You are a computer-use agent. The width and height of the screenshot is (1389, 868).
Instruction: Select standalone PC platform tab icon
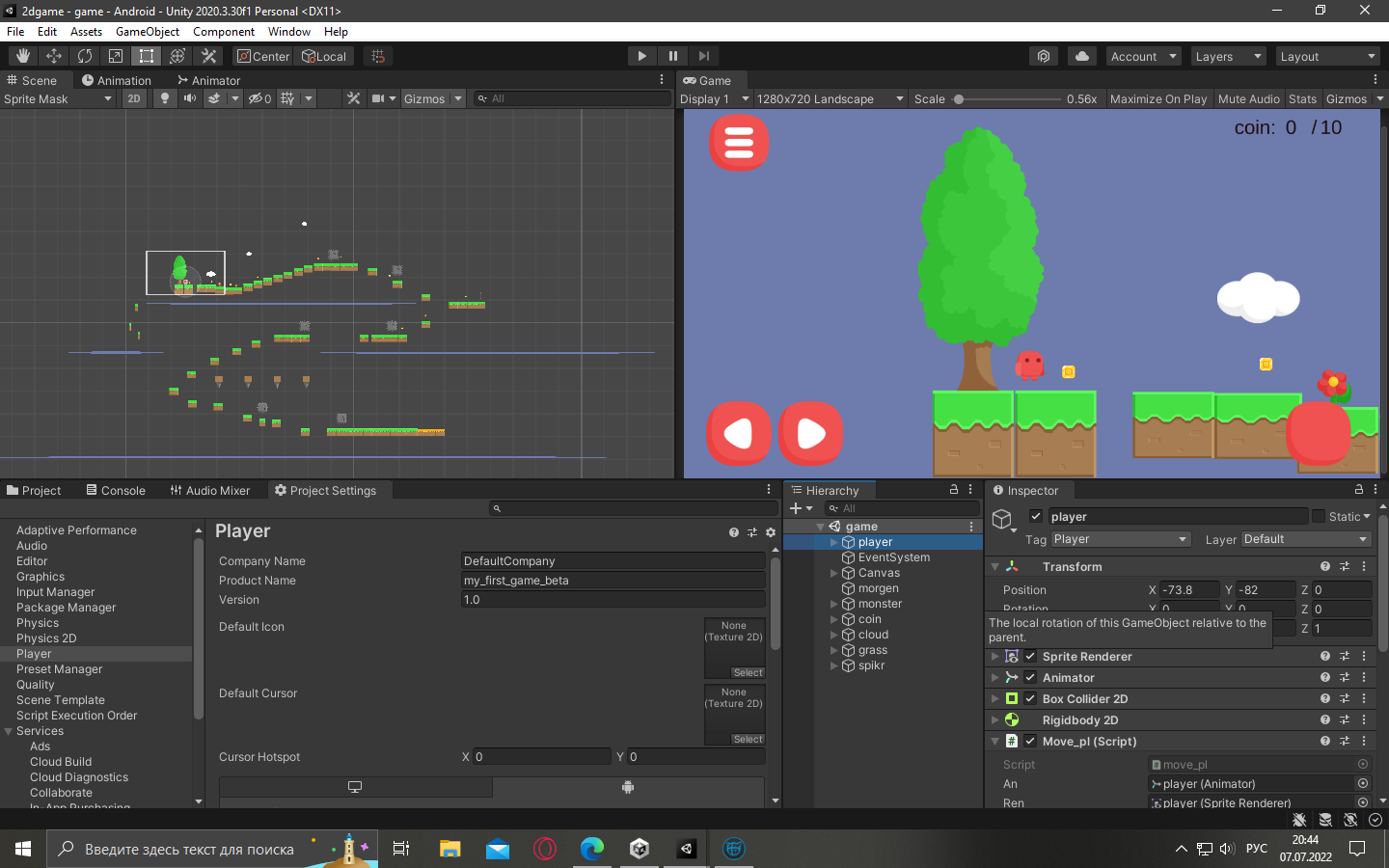[355, 787]
